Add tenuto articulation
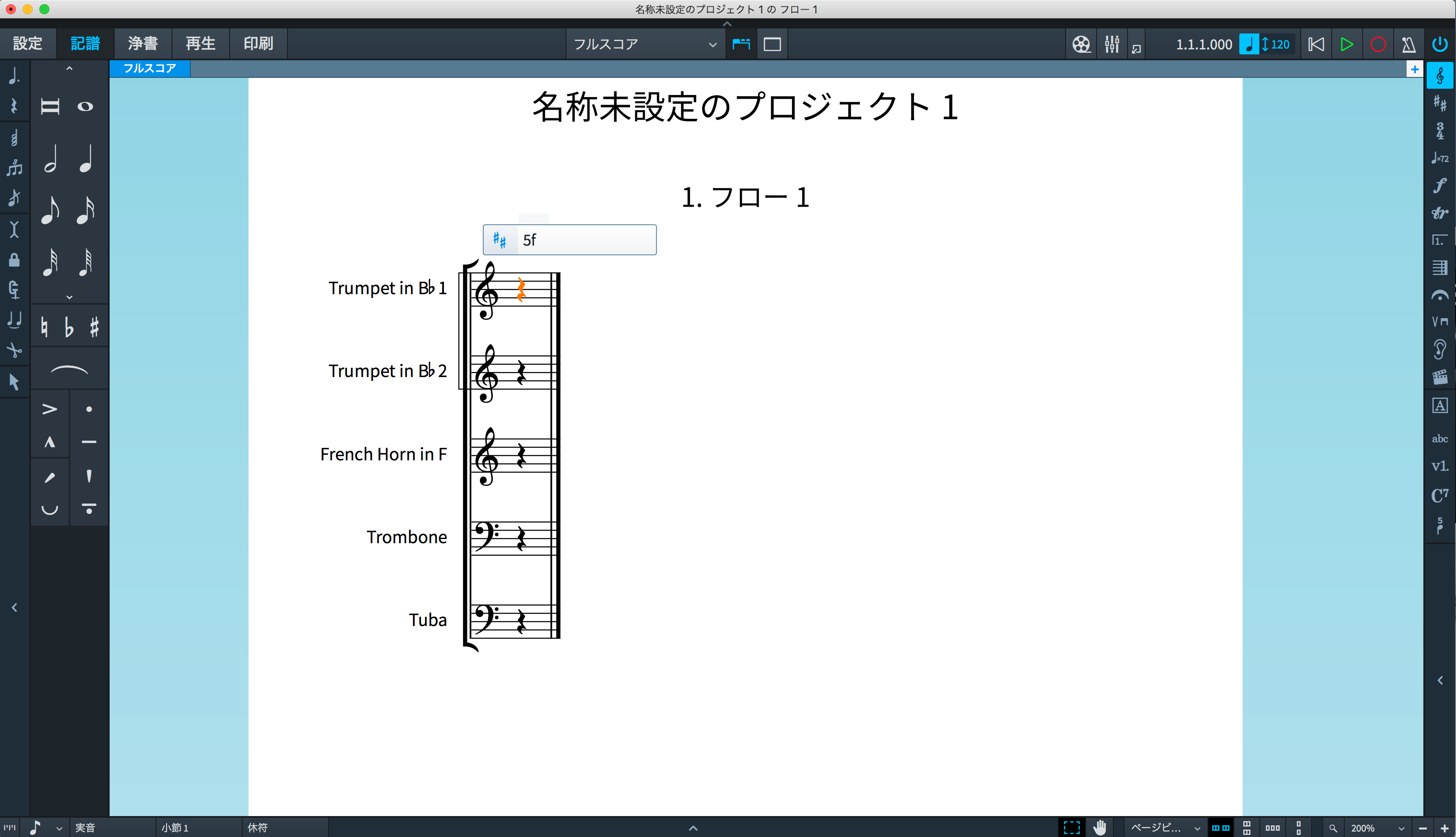This screenshot has height=837, width=1456. 89,442
